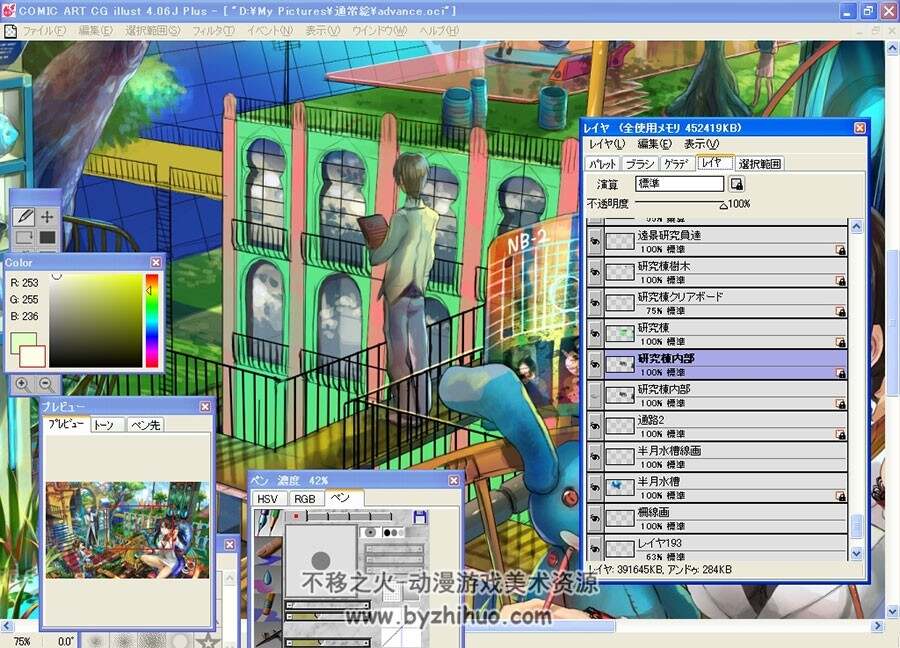Click lock icon on 研究棟樹木 layer

840,281
